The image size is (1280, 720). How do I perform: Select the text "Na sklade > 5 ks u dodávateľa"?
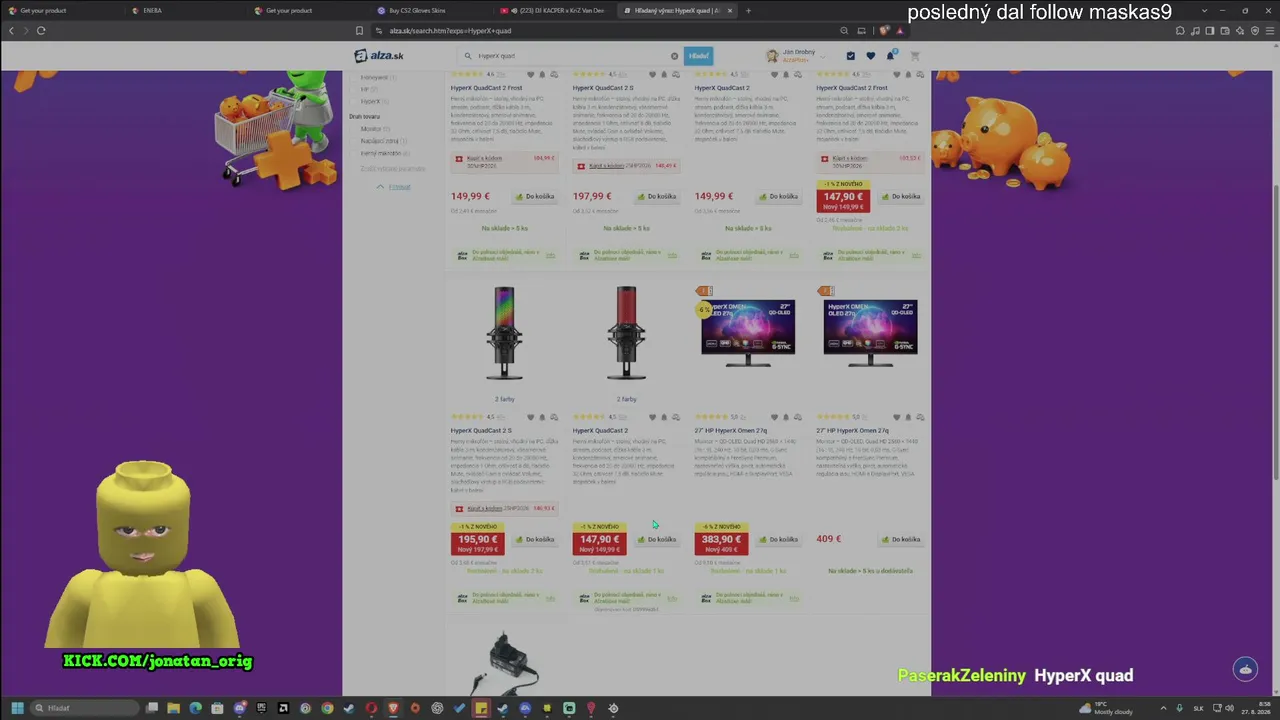[870, 571]
